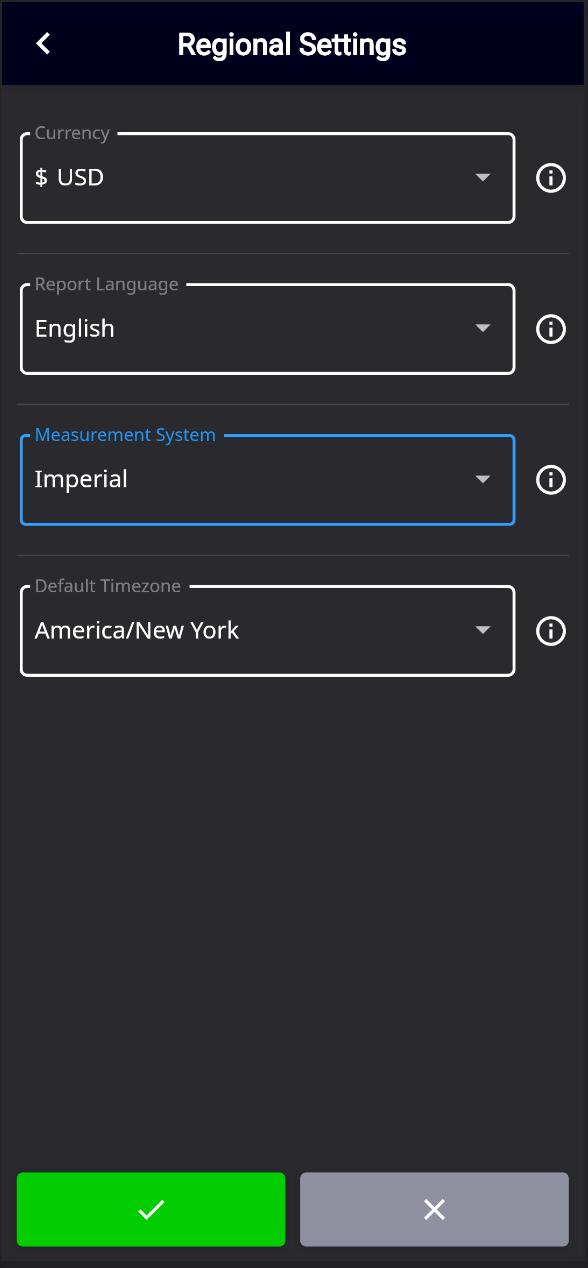Choose the Imperial measurement field
This screenshot has width=588, height=1268.
pos(268,480)
